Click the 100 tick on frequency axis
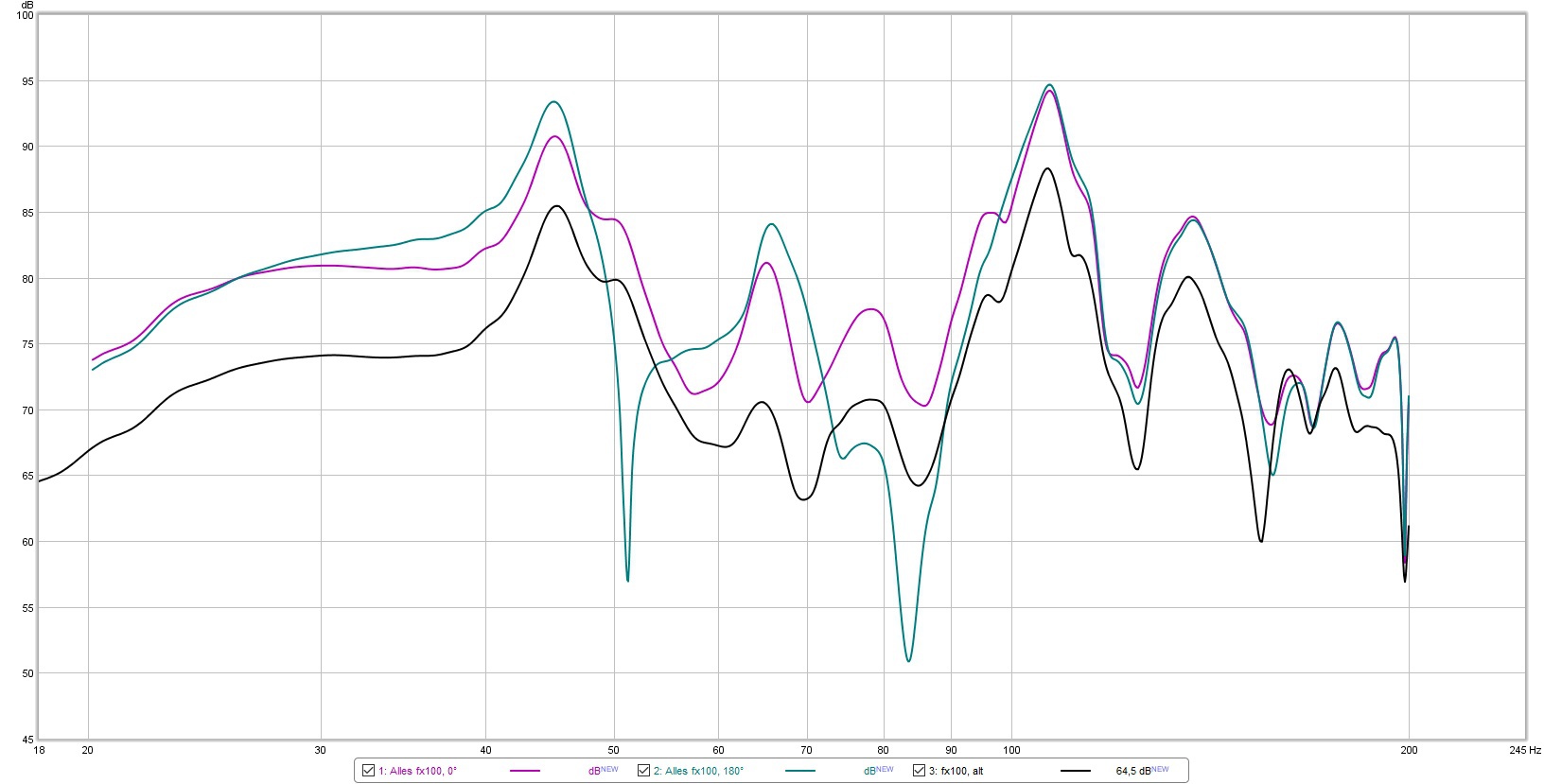Viewport: 1544px width, 784px height. pos(1011,750)
